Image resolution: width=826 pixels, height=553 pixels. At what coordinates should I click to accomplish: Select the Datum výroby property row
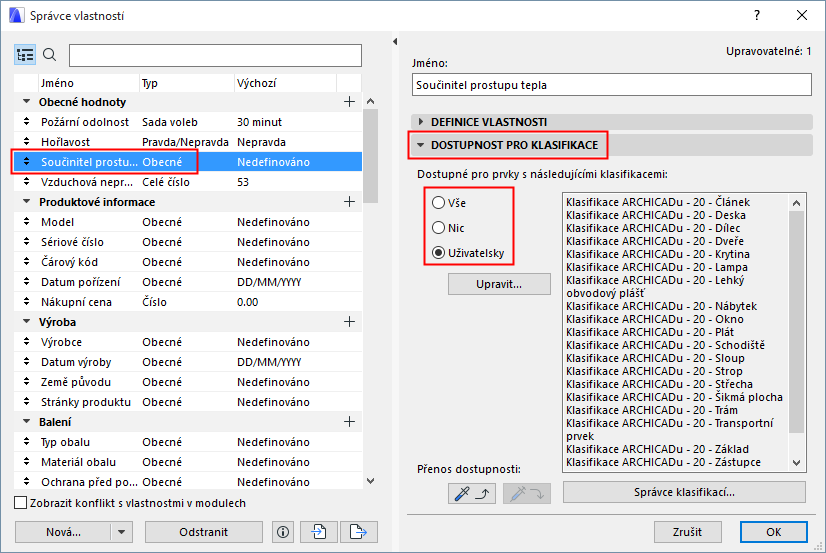[x=188, y=362]
